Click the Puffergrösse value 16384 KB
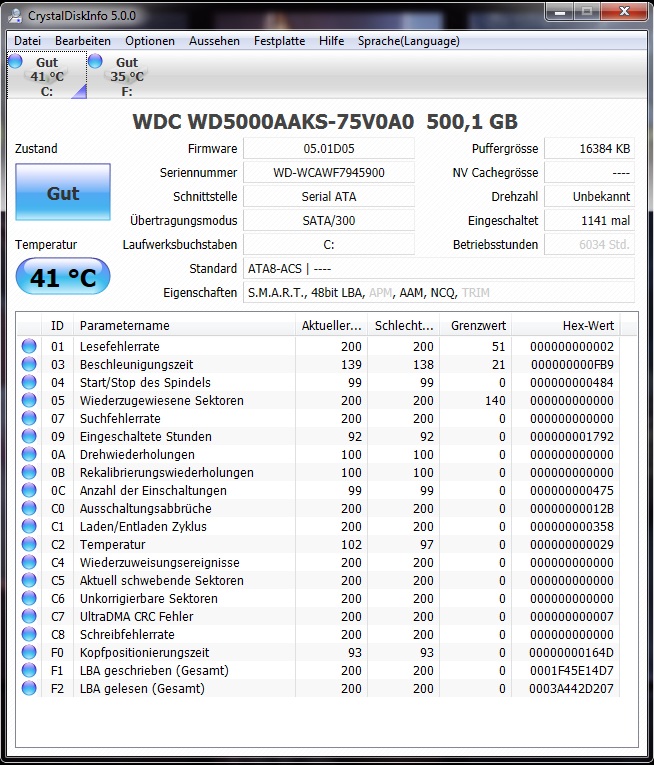 [590, 148]
